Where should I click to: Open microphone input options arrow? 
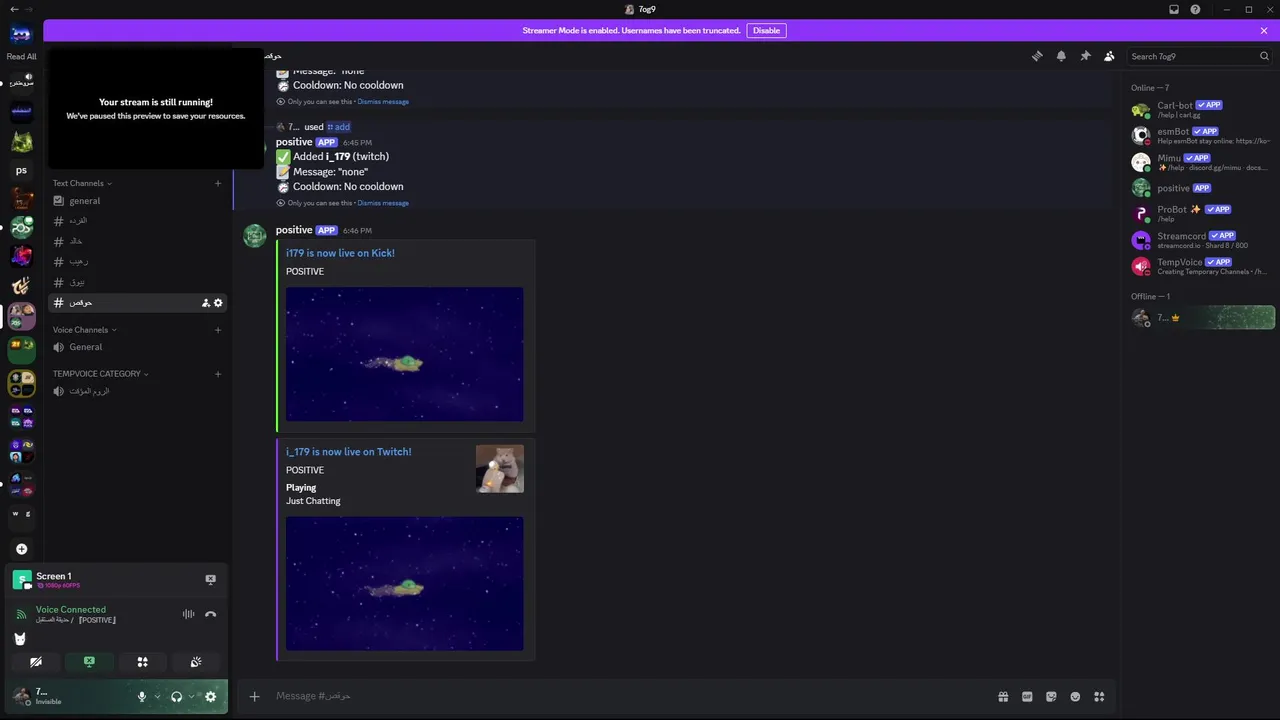pyautogui.click(x=157, y=697)
